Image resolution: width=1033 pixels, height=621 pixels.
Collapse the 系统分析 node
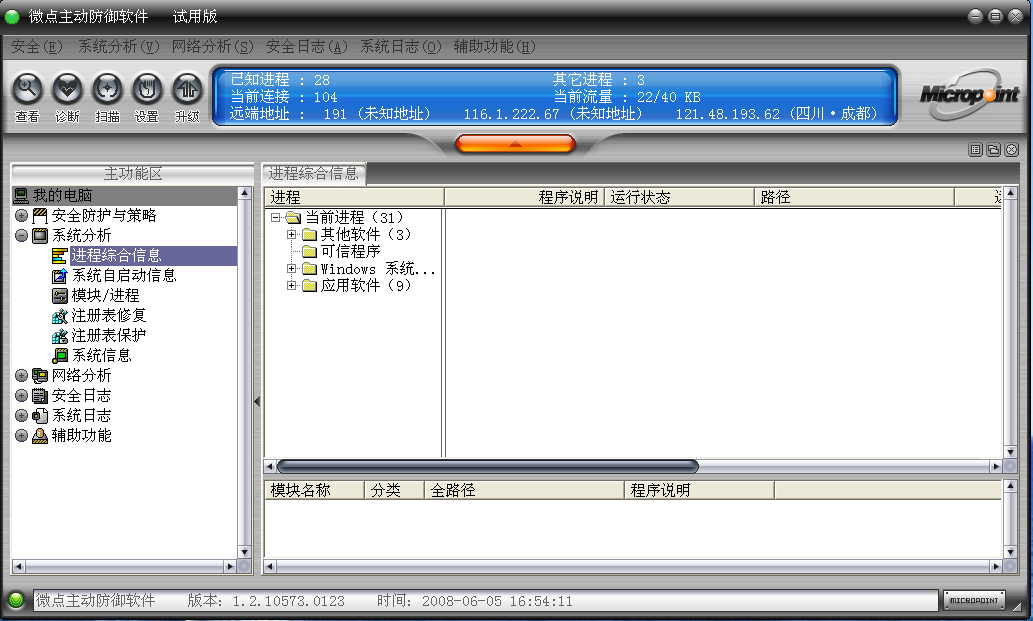pyautogui.click(x=21, y=236)
